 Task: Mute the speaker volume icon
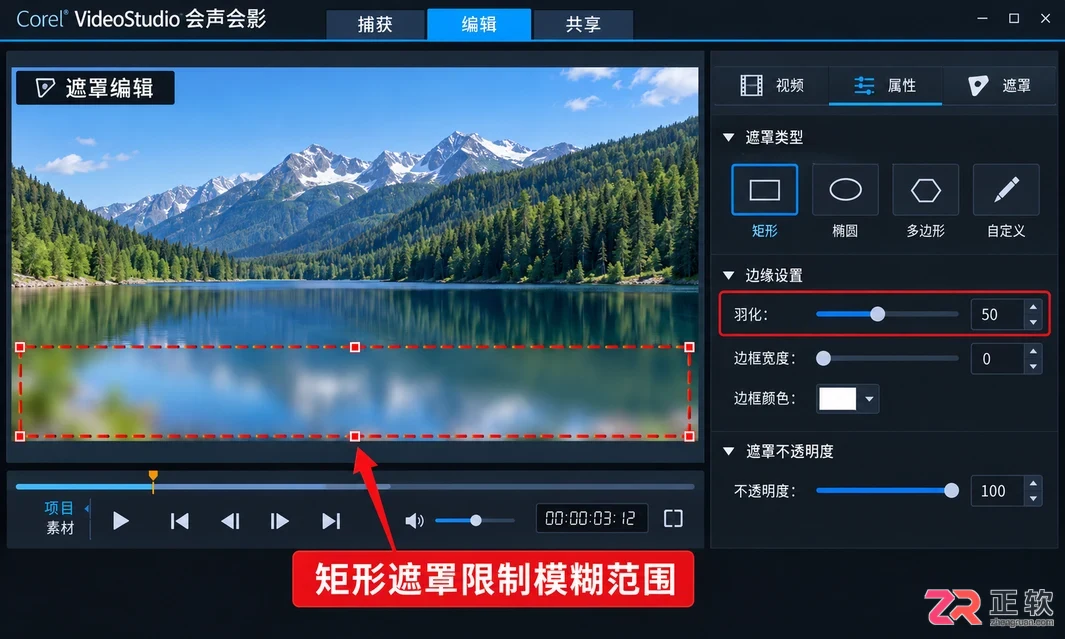click(414, 521)
